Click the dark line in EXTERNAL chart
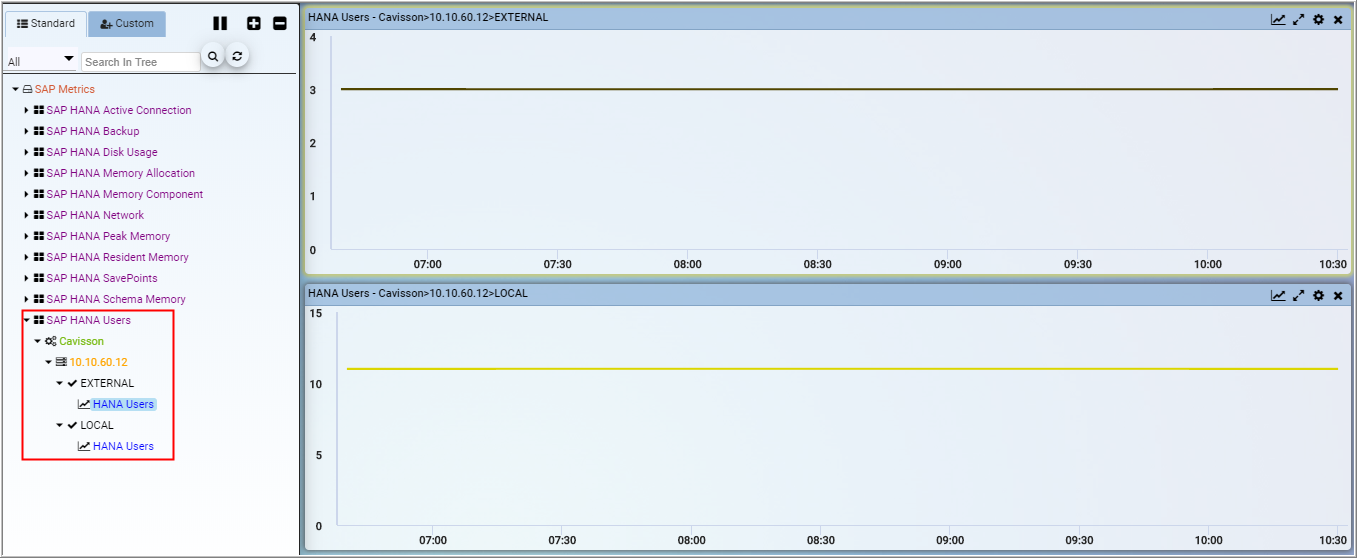 [x=839, y=89]
